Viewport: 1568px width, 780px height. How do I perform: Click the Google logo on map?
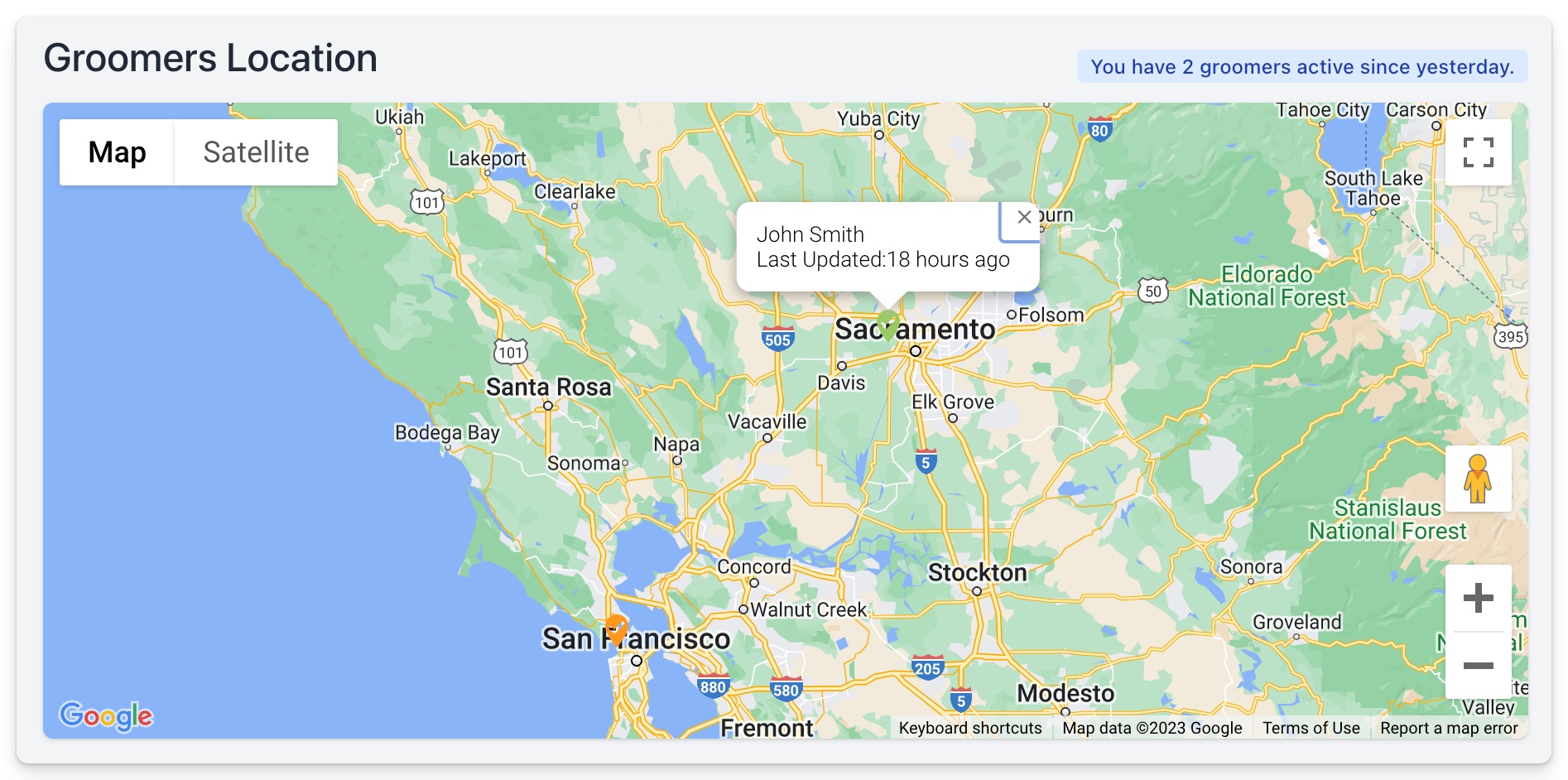point(106,715)
